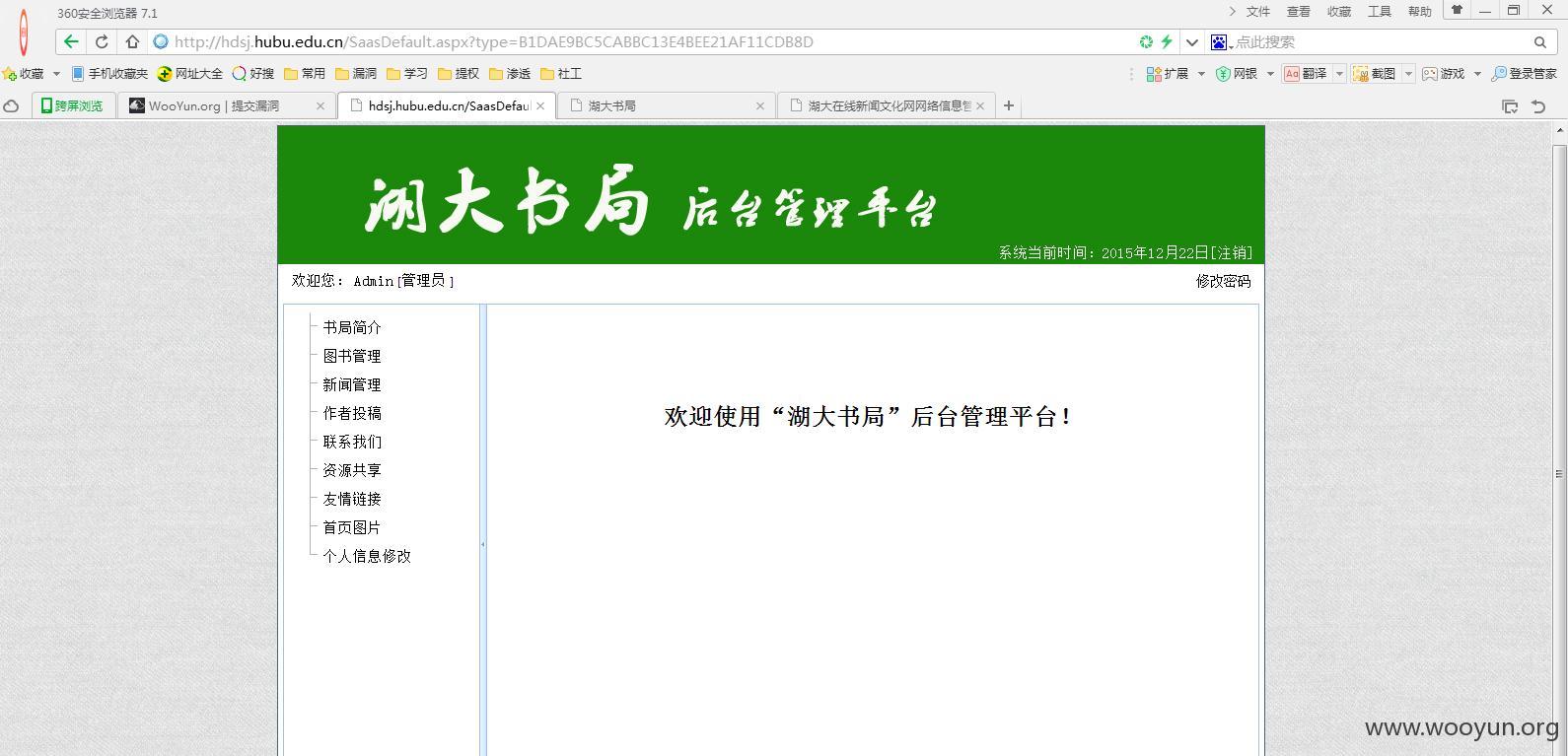
Task: Open the 帮助 menu
Action: tap(1420, 12)
